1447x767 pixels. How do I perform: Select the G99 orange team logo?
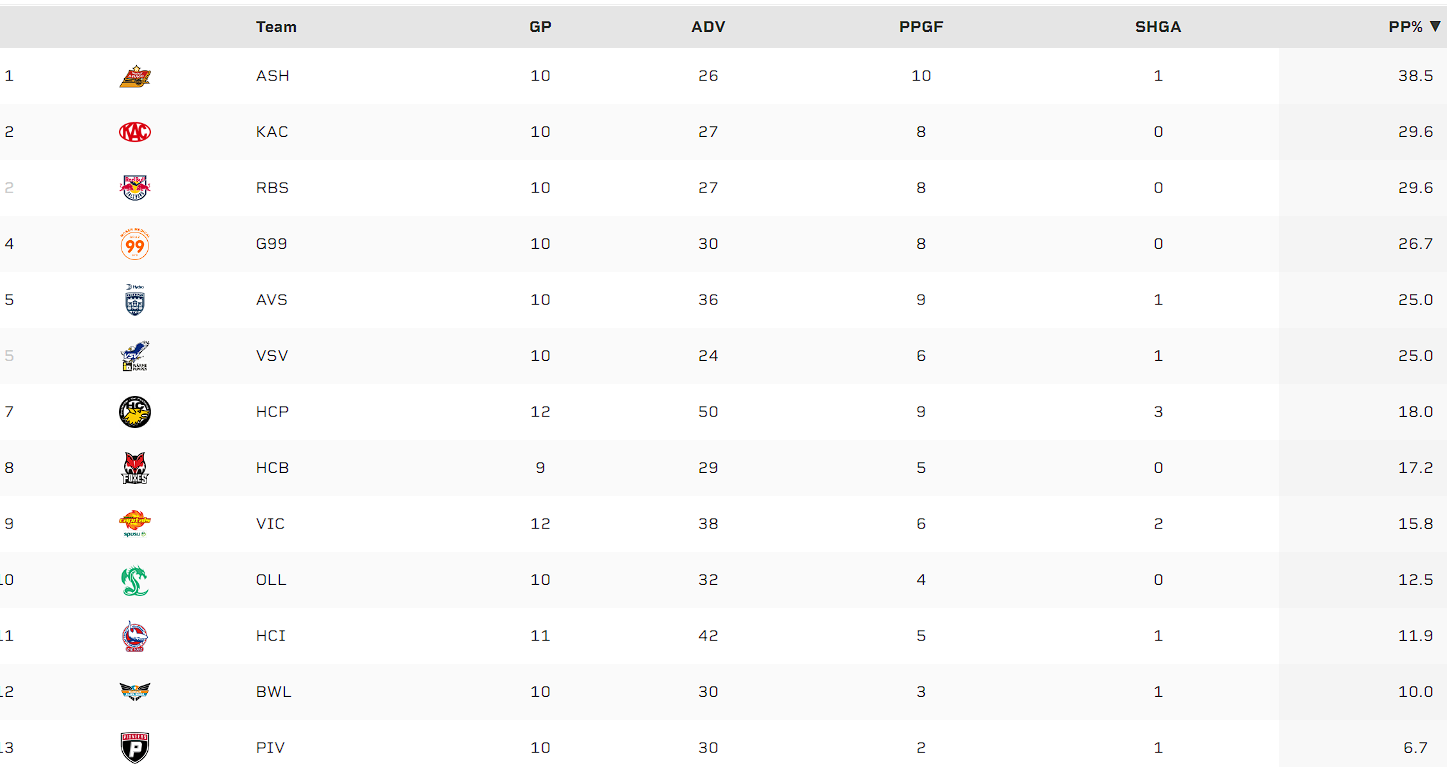click(x=135, y=244)
